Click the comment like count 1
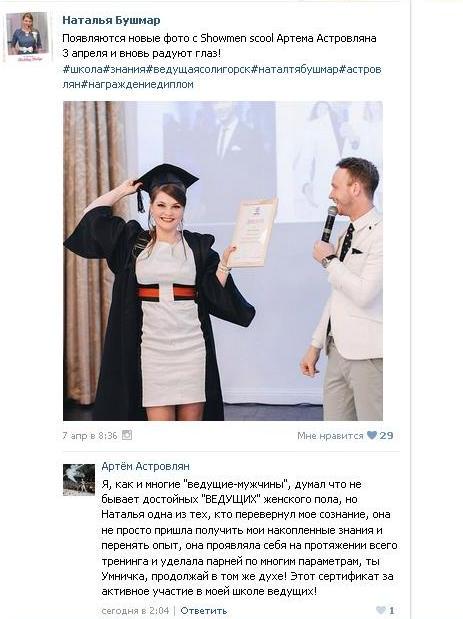Image resolution: width=463 pixels, height=619 pixels. (x=392, y=610)
